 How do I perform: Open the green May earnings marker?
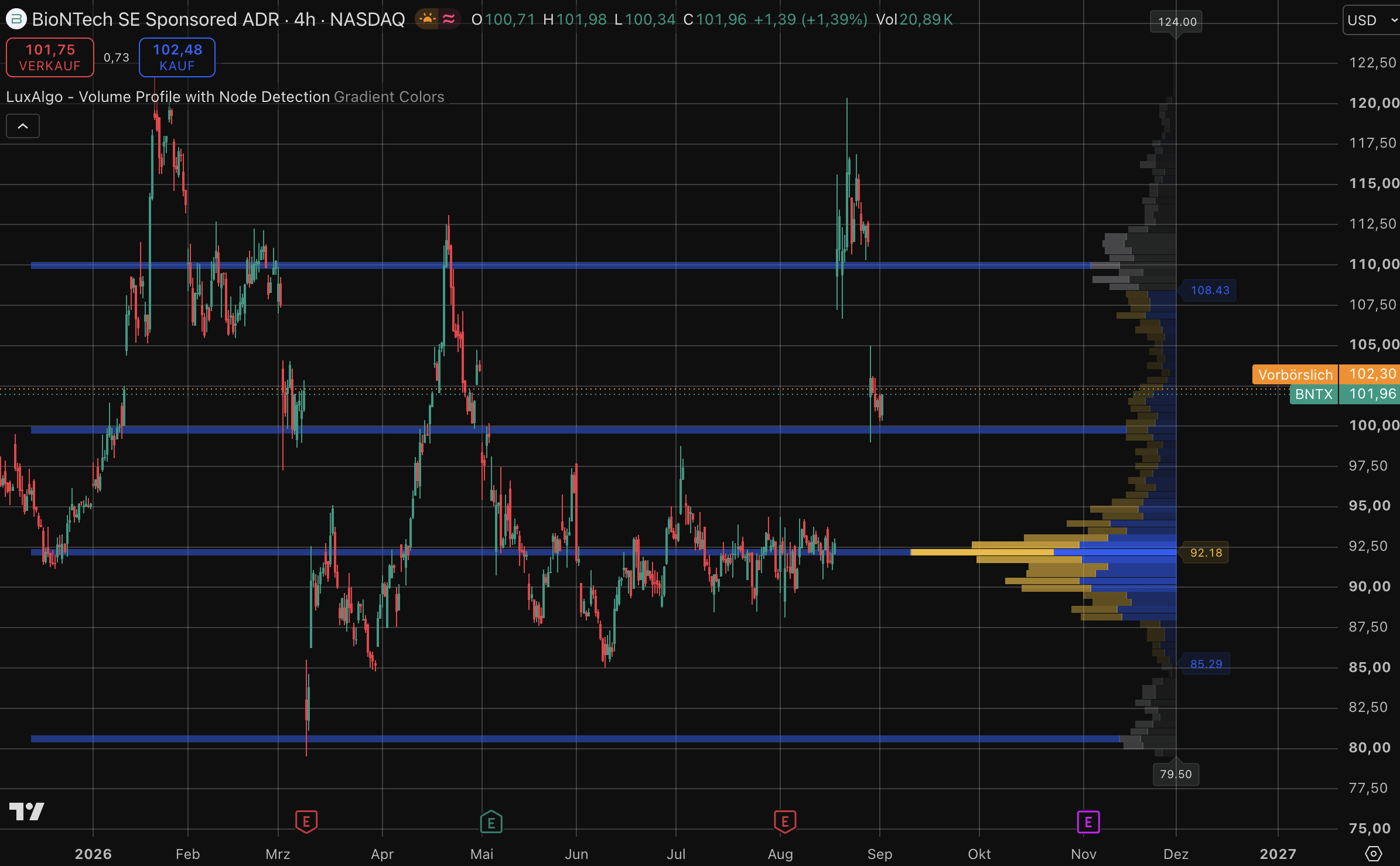pyautogui.click(x=491, y=821)
